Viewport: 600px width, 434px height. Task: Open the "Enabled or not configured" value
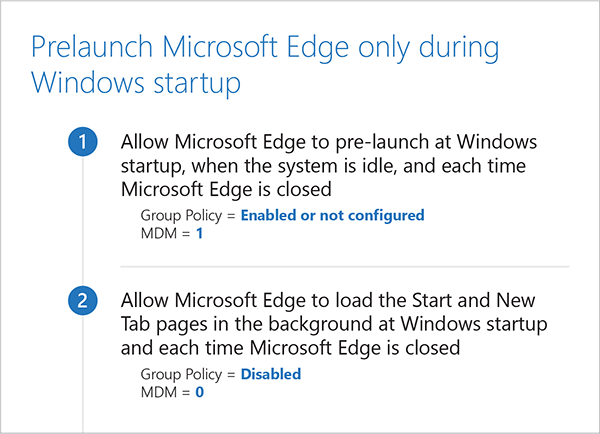331,215
